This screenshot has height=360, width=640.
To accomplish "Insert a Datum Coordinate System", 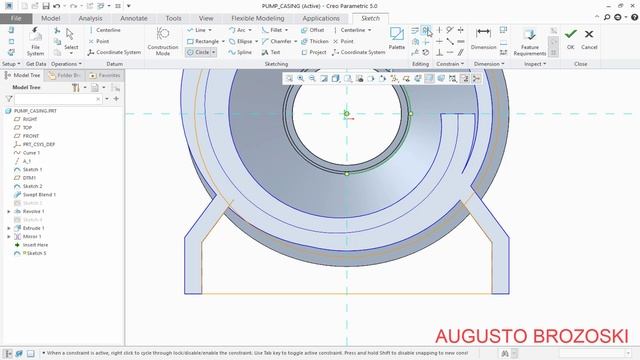I will point(114,52).
